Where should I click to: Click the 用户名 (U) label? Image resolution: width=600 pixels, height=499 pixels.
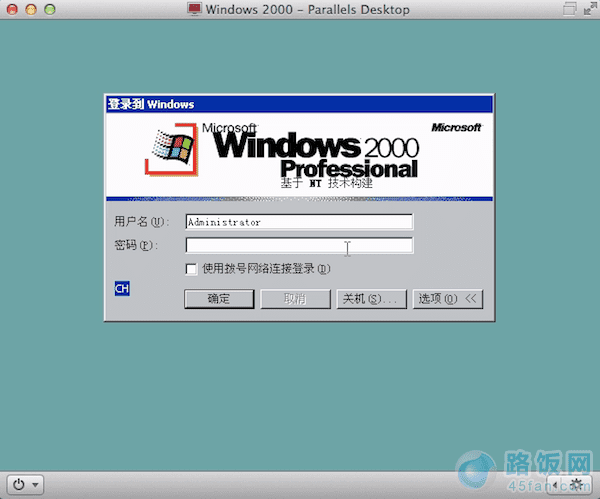point(141,222)
